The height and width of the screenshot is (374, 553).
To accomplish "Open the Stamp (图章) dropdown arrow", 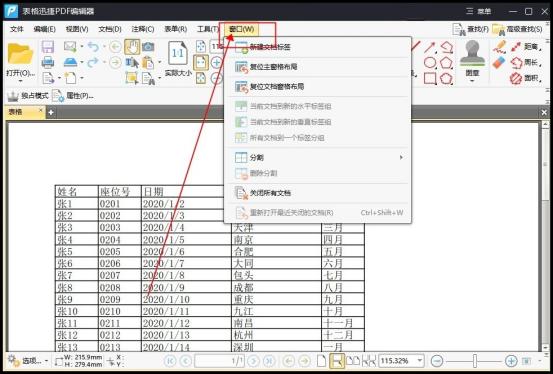I will pyautogui.click(x=472, y=81).
